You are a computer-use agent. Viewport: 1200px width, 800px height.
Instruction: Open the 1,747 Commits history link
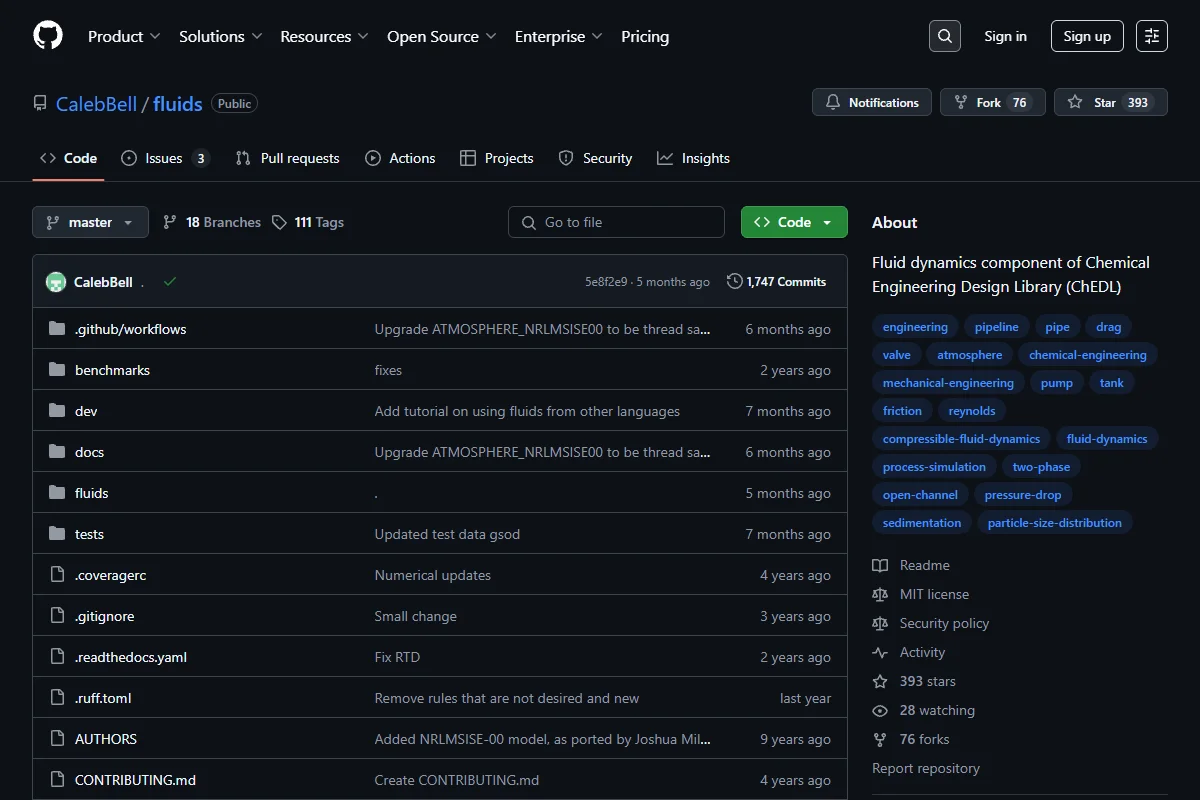(777, 282)
